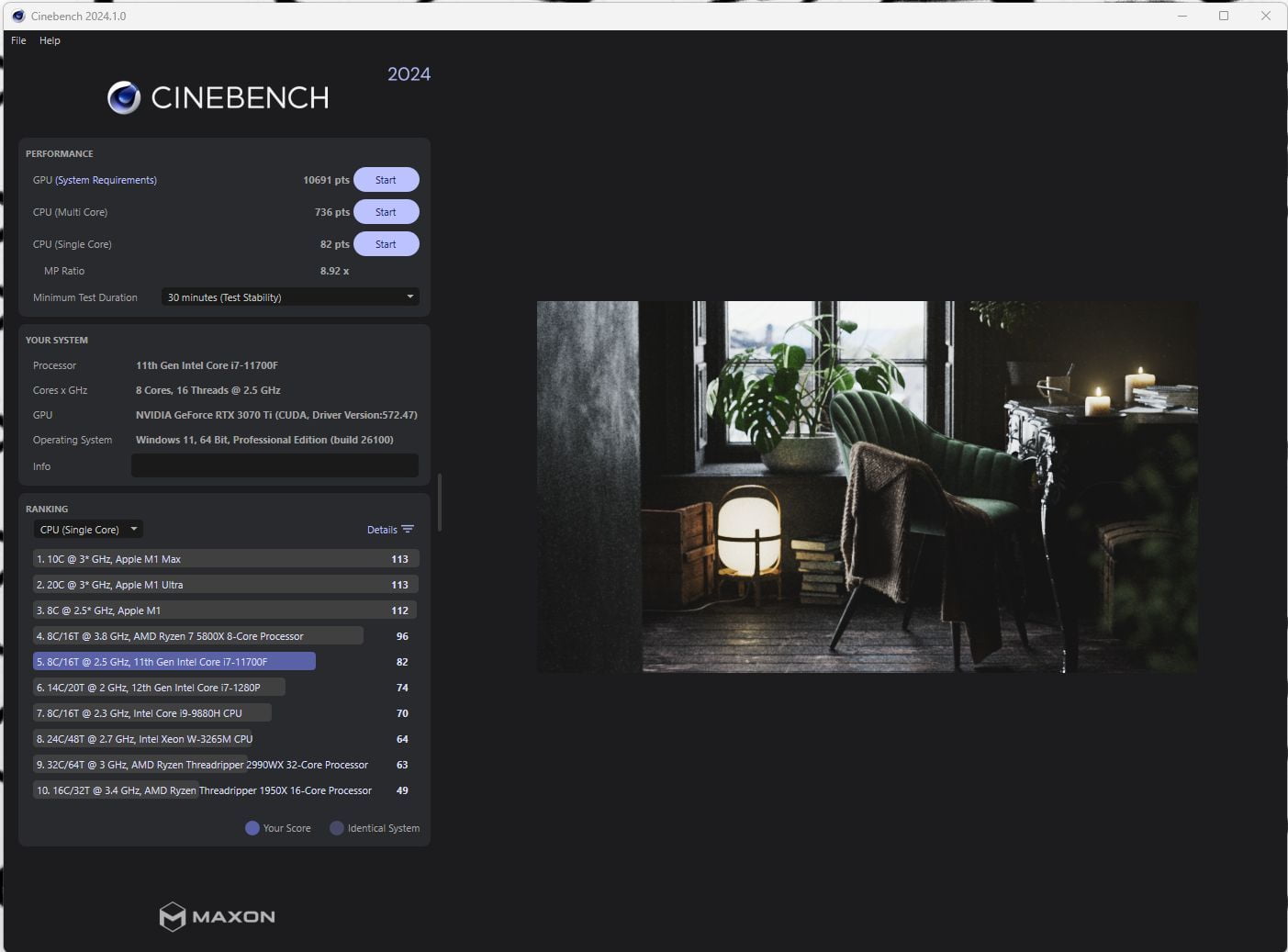Select the Threadripper 1950X ranking row
This screenshot has width=1288, height=952.
(x=226, y=790)
